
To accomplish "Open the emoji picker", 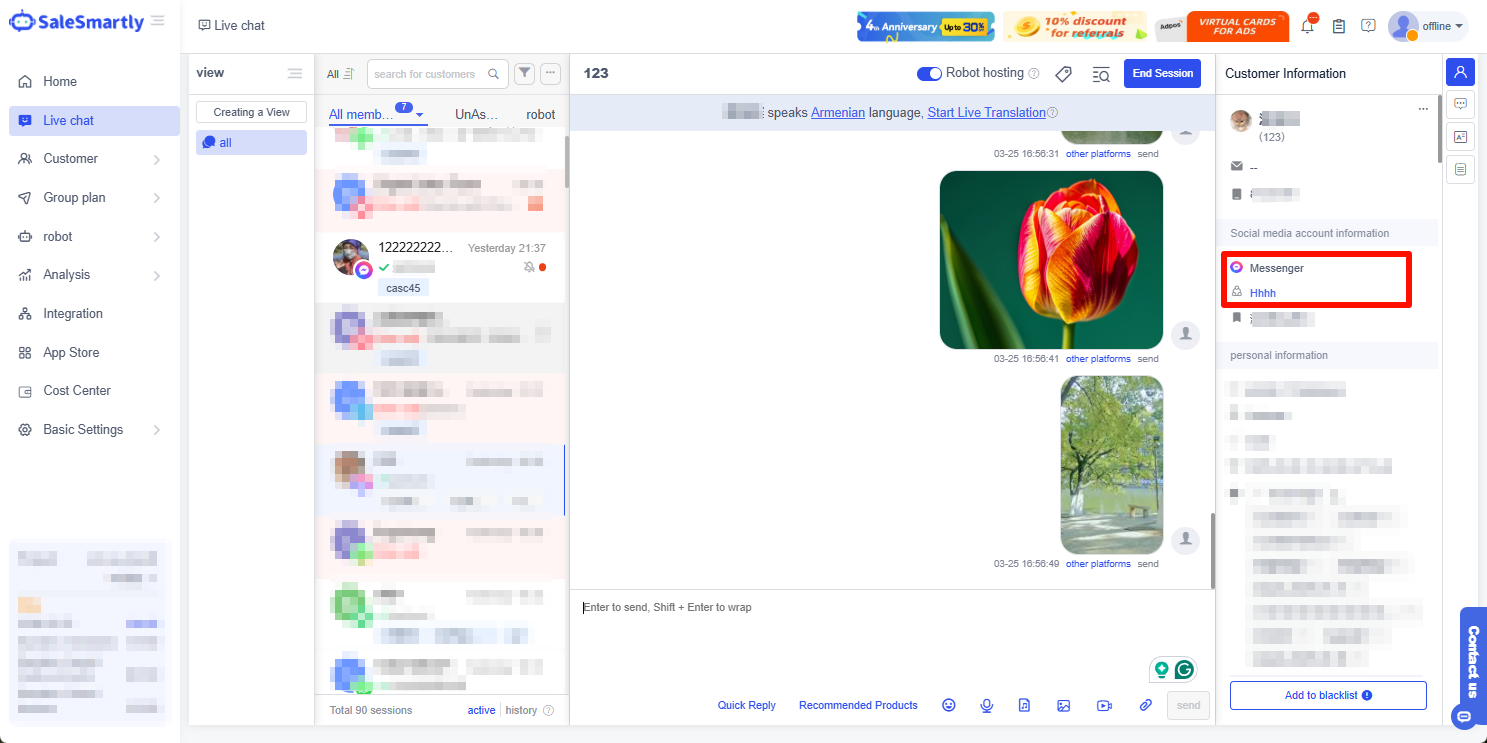I will tap(949, 705).
